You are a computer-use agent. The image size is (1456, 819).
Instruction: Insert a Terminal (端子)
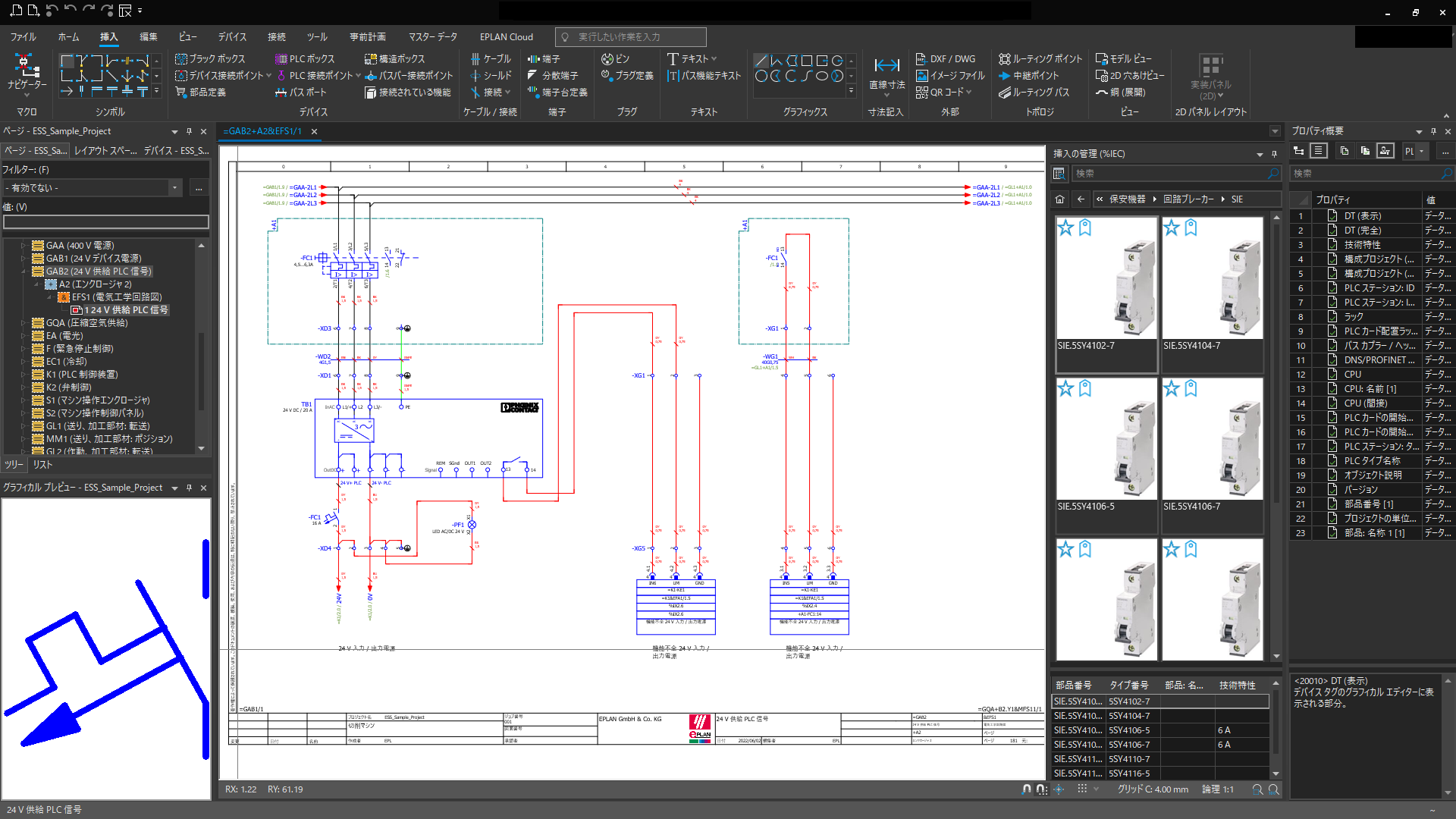(x=544, y=58)
